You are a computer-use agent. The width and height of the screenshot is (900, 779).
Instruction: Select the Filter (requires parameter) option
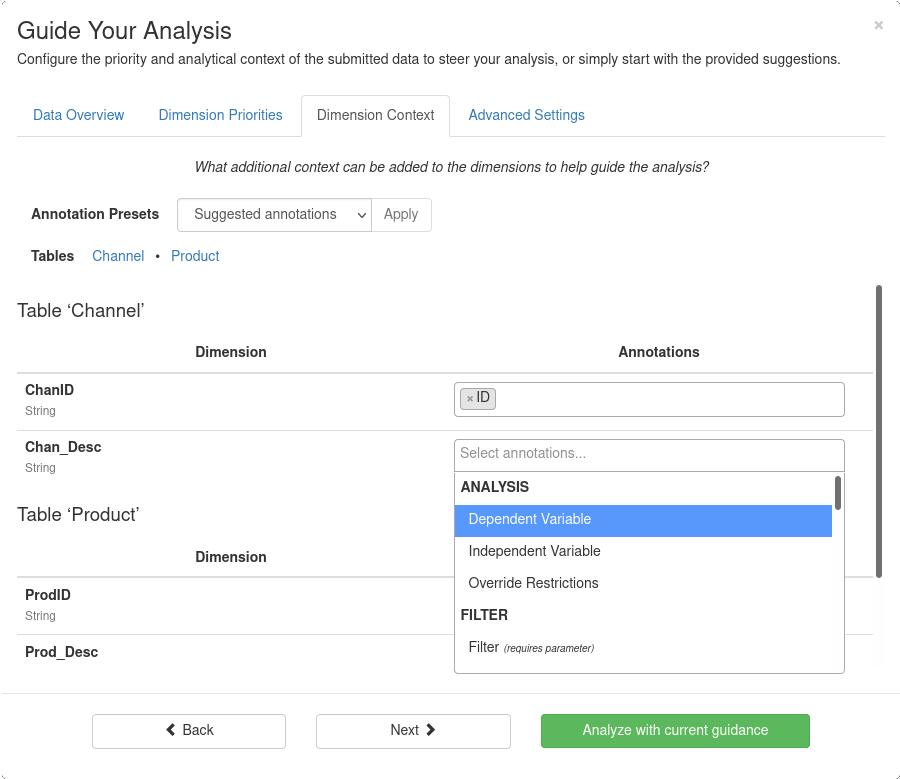[x=643, y=648]
